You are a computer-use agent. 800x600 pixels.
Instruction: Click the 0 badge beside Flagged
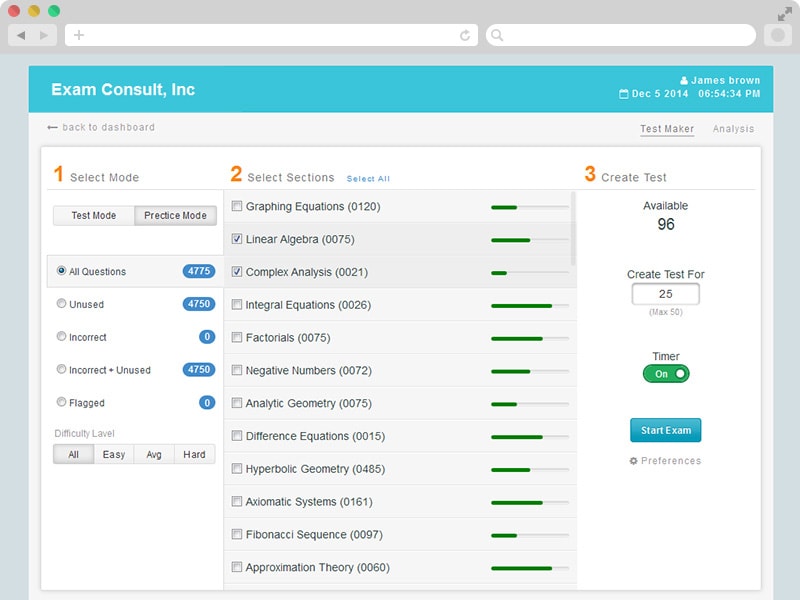click(x=207, y=403)
